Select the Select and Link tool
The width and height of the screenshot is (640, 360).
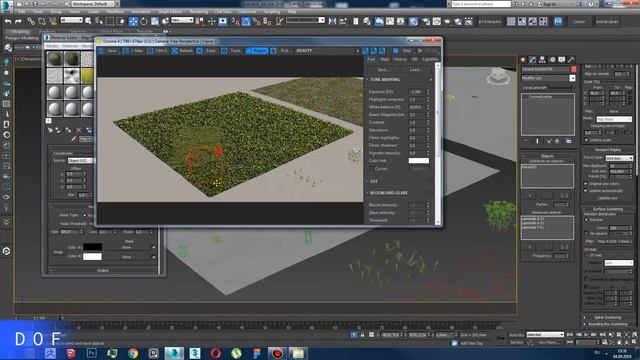tap(31, 21)
